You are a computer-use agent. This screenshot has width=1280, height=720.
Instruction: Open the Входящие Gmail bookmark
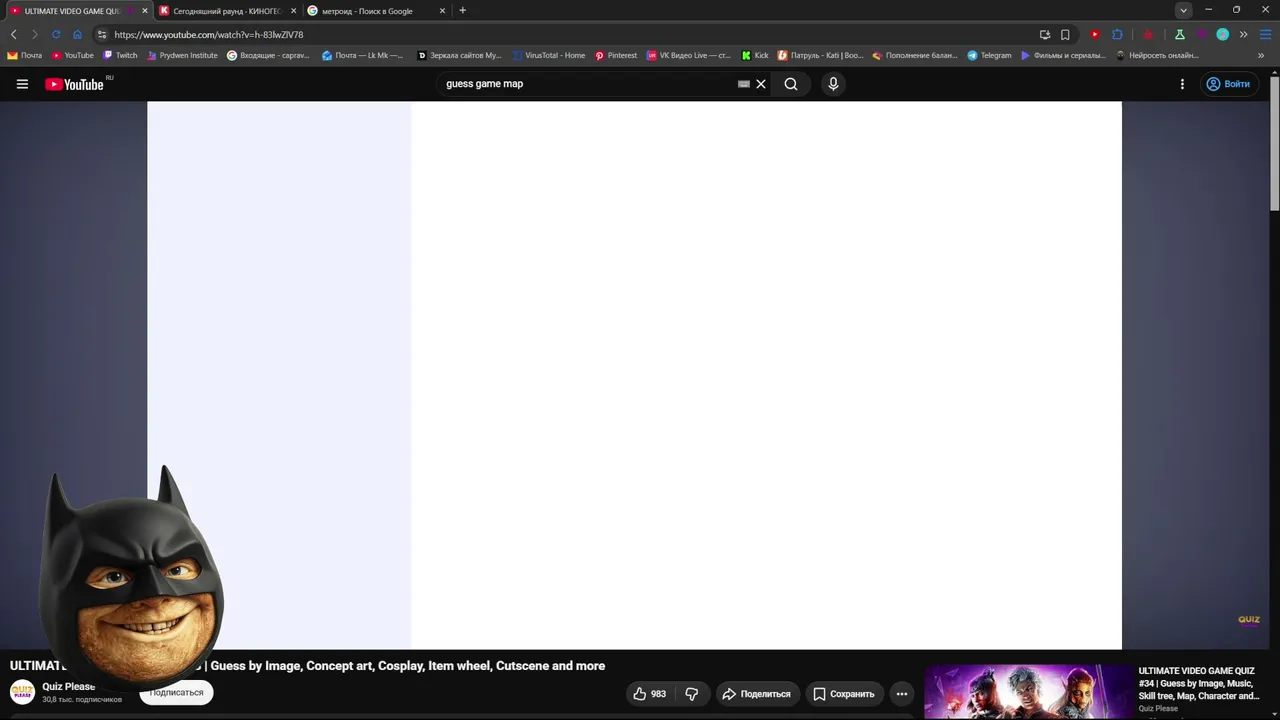click(x=268, y=56)
